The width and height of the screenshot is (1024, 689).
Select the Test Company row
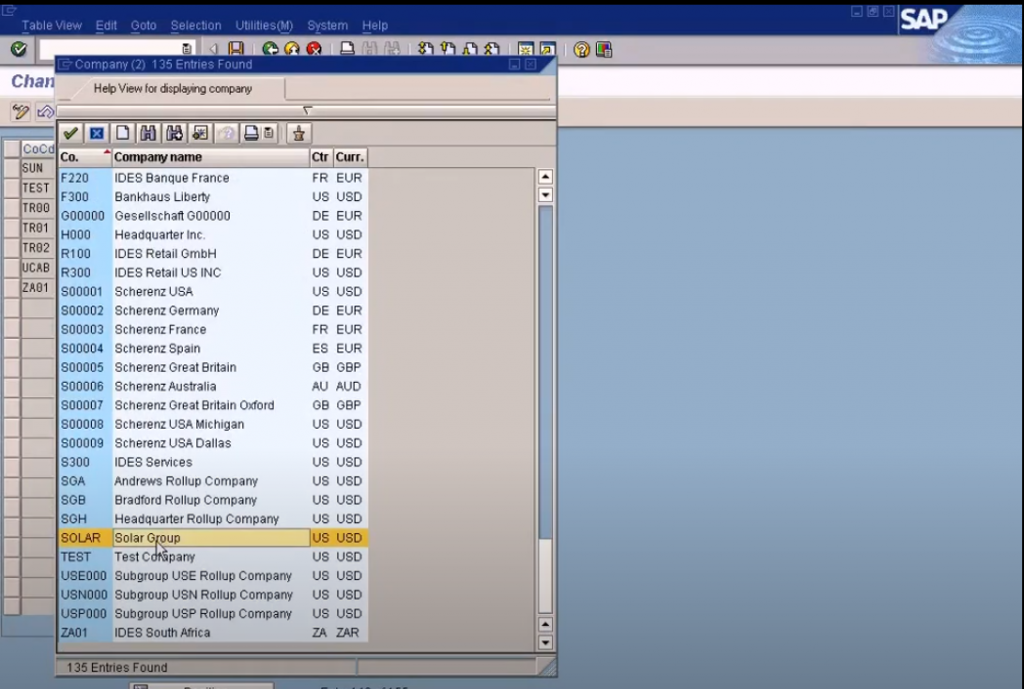[x=214, y=557]
